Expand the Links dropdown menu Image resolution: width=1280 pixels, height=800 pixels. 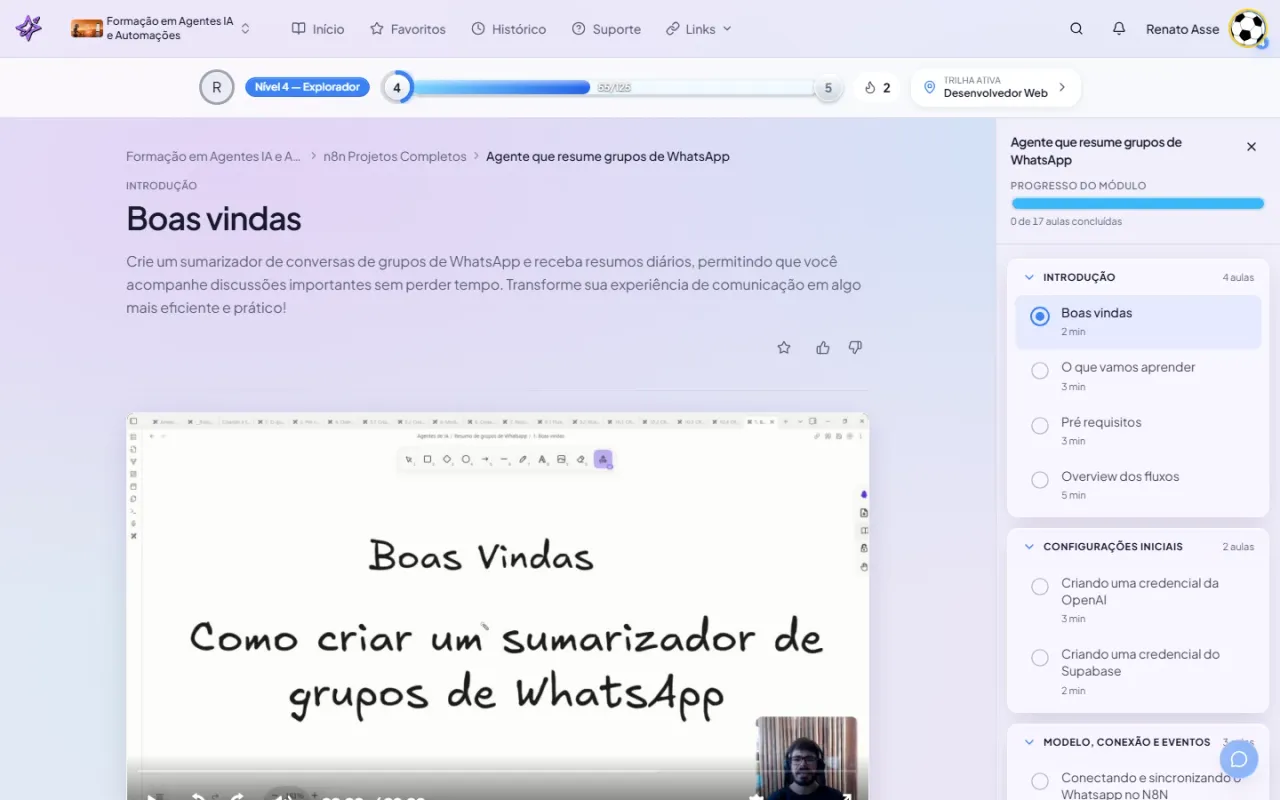699,29
